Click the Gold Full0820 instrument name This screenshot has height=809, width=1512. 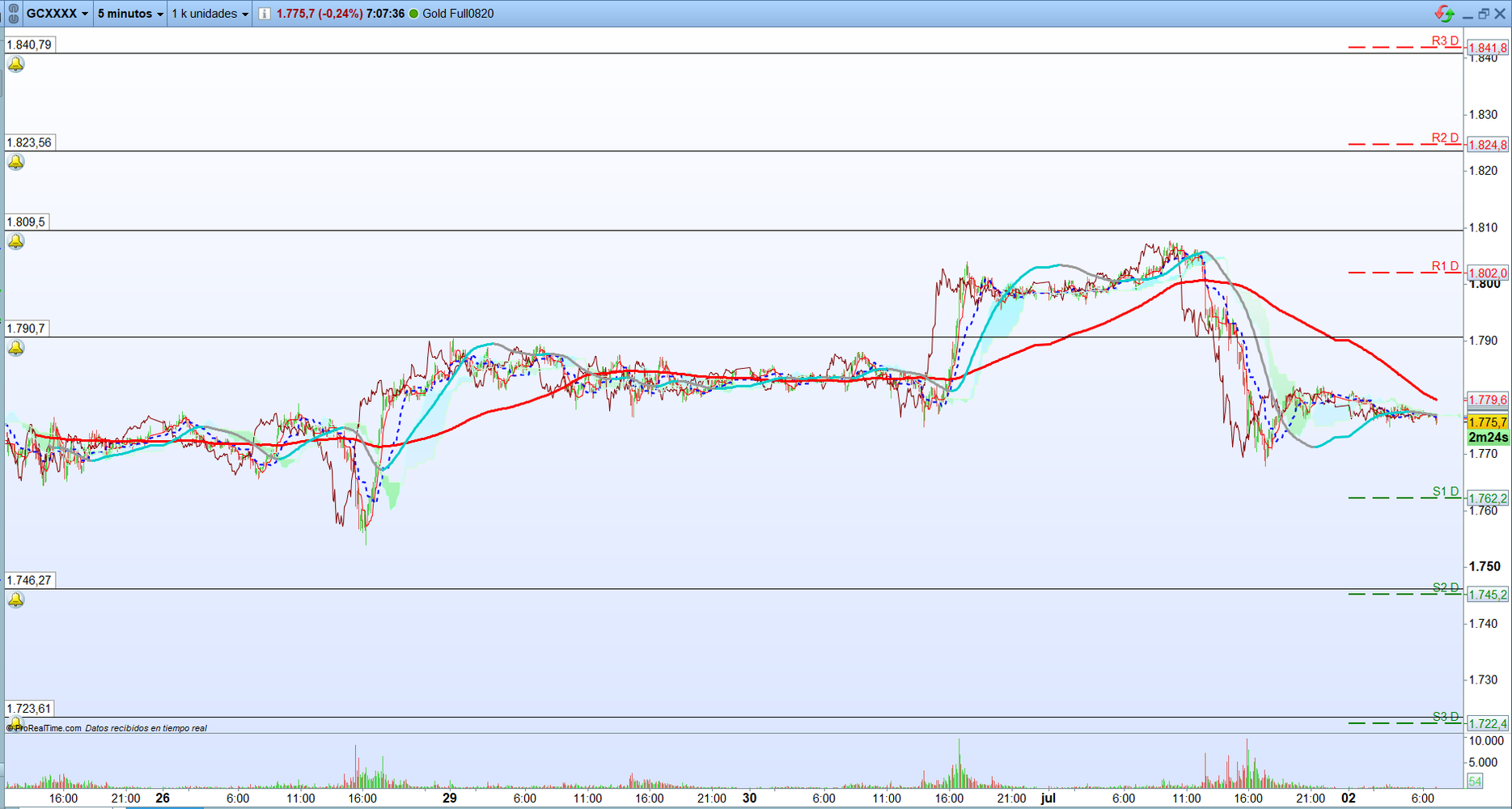pos(458,14)
